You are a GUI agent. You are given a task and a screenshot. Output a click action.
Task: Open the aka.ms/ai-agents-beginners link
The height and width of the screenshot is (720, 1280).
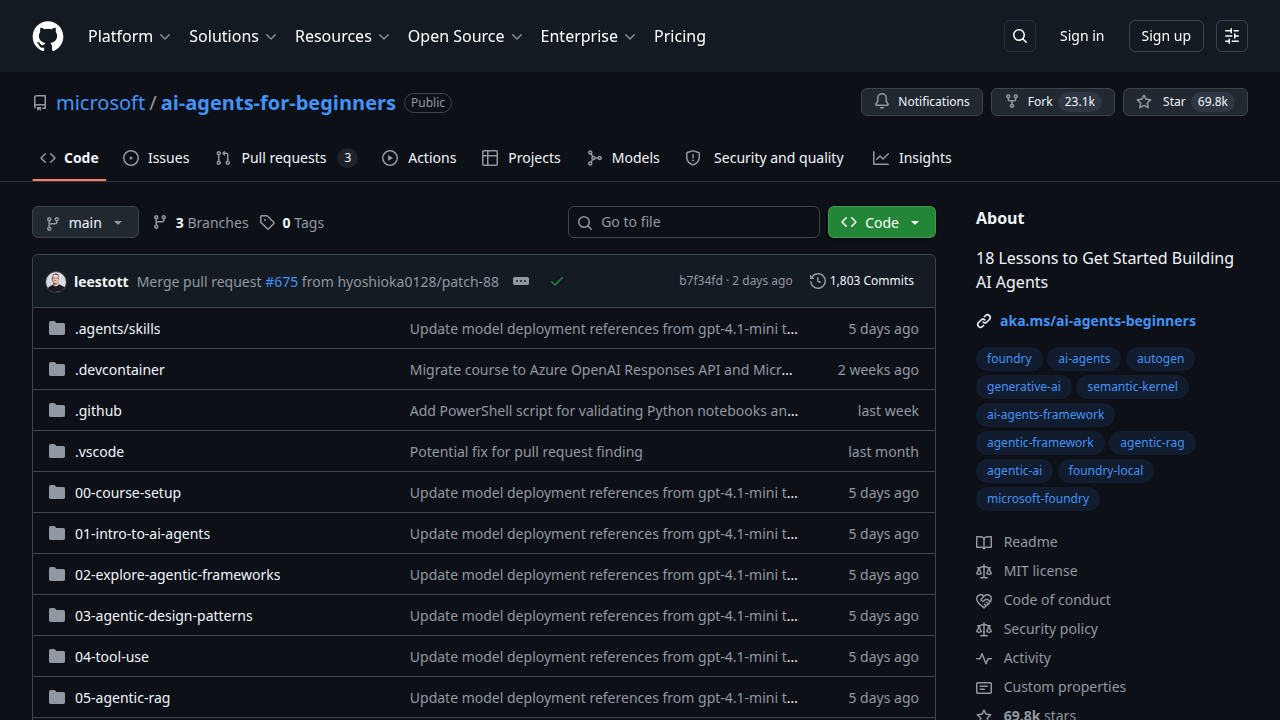point(1098,321)
